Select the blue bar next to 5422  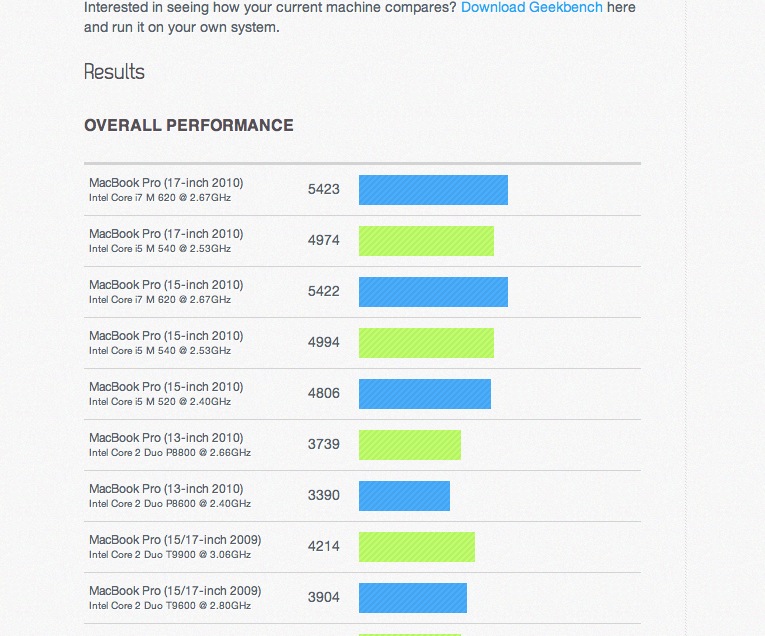[x=433, y=292]
